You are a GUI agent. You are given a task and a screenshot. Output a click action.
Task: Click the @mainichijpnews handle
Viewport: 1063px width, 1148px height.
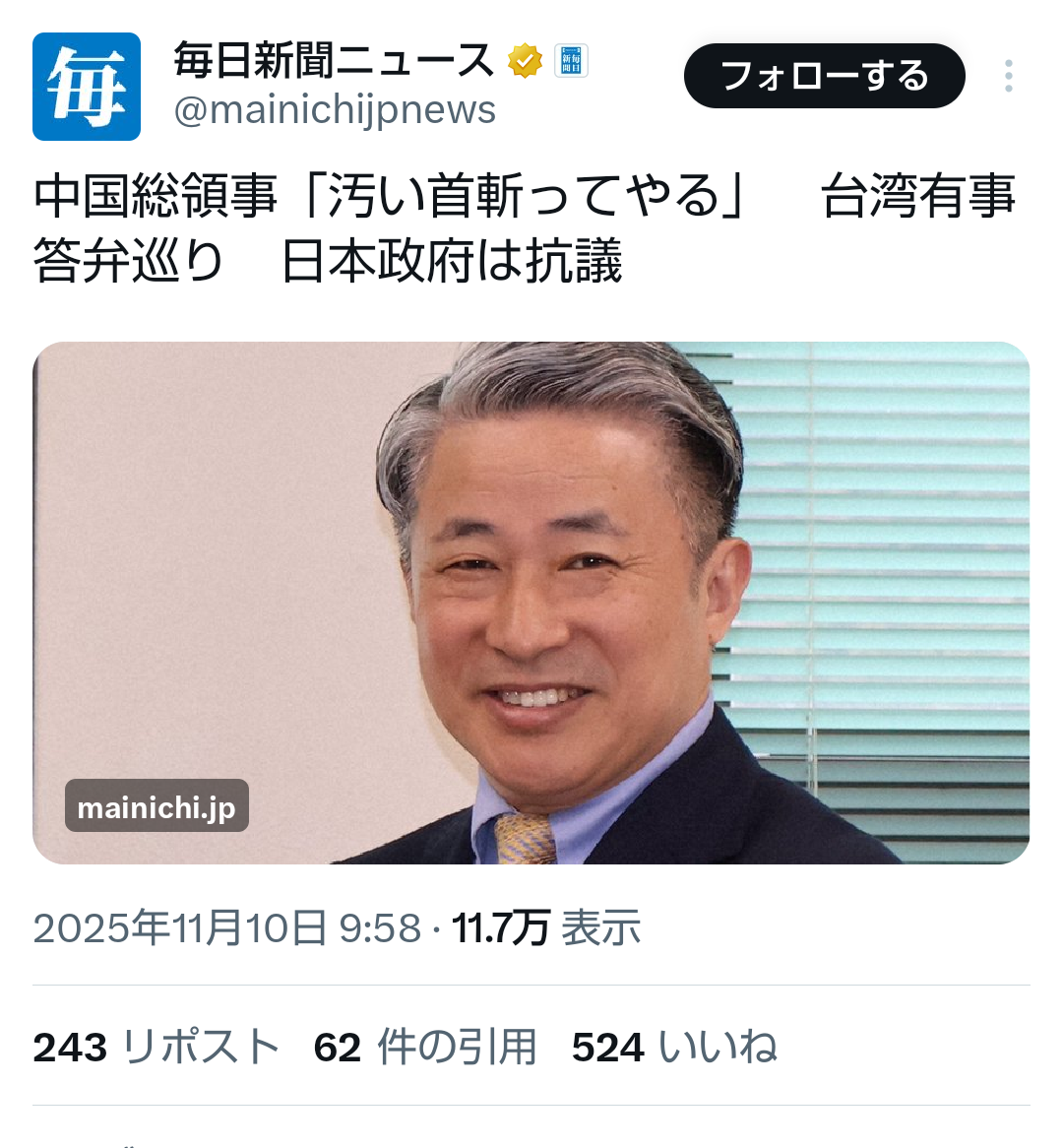[x=335, y=110]
